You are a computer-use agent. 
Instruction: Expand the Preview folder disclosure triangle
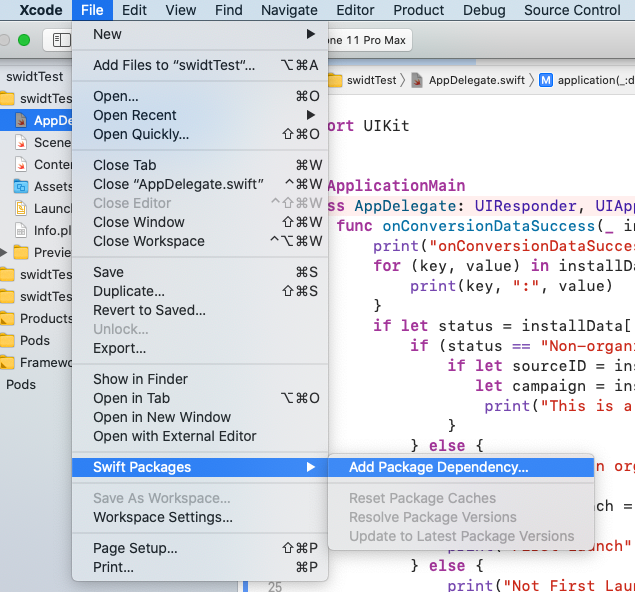point(4,253)
